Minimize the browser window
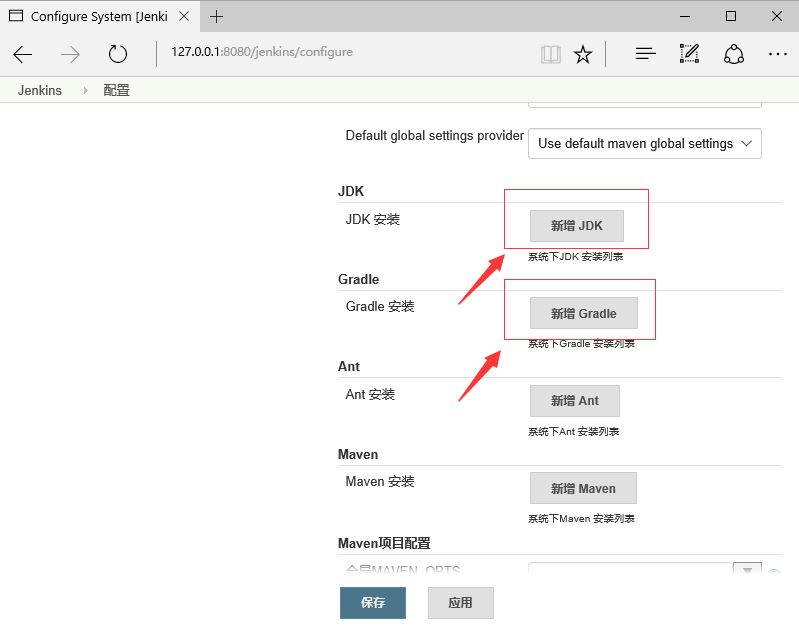 point(685,16)
